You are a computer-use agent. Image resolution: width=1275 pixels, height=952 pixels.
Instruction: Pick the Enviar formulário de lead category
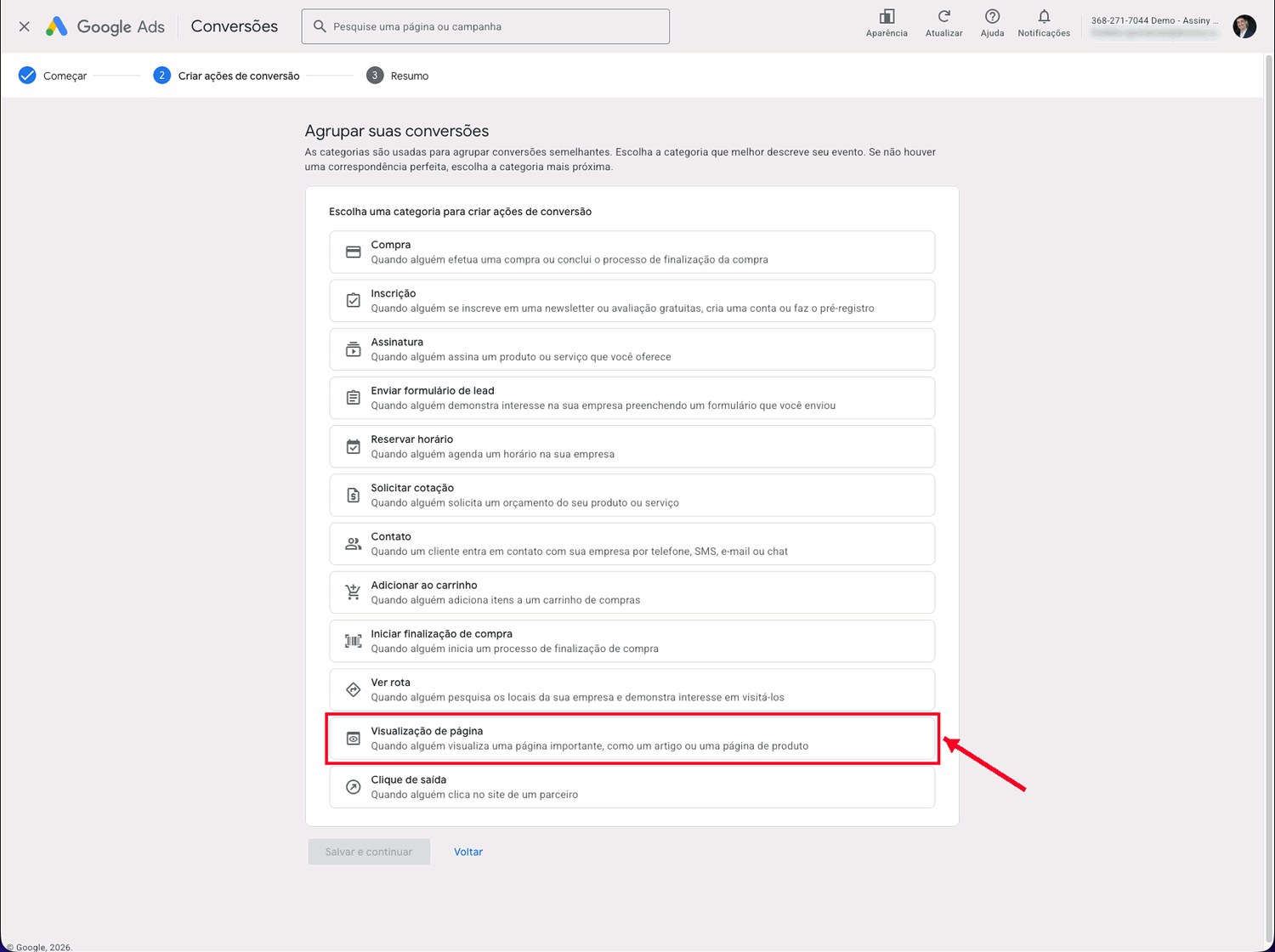pos(632,398)
